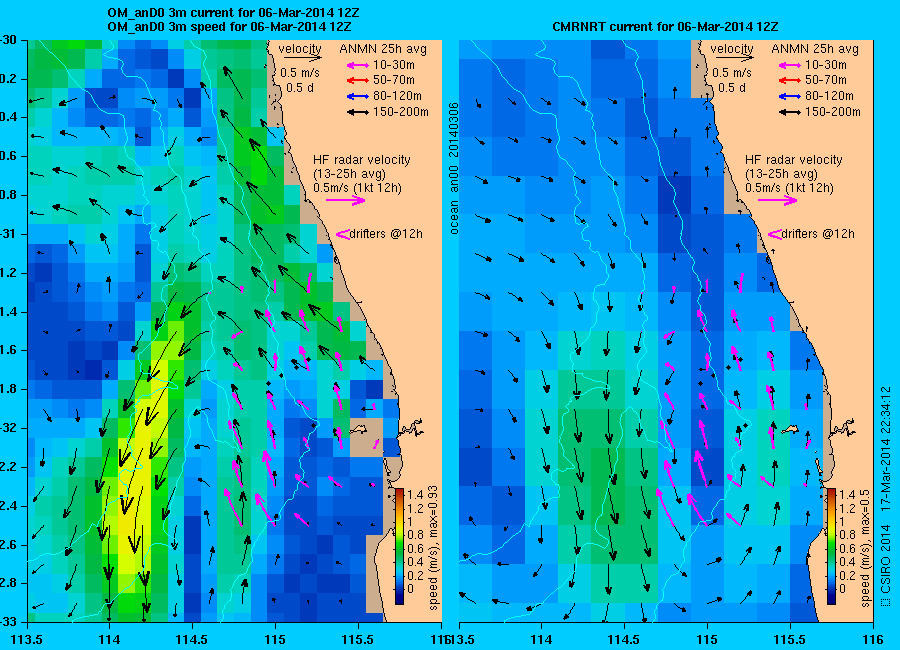Click the velocity scale arrow in left map legend
The height and width of the screenshot is (650, 900).
302,57
